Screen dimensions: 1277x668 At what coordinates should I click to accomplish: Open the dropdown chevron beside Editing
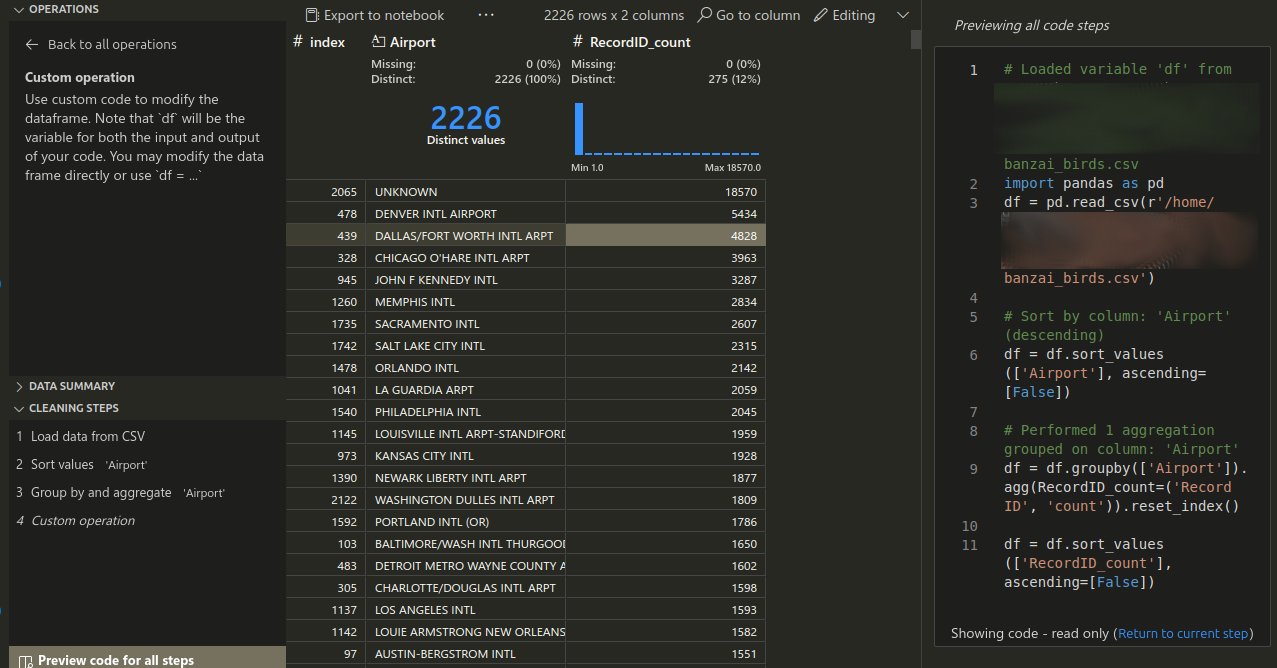(903, 15)
